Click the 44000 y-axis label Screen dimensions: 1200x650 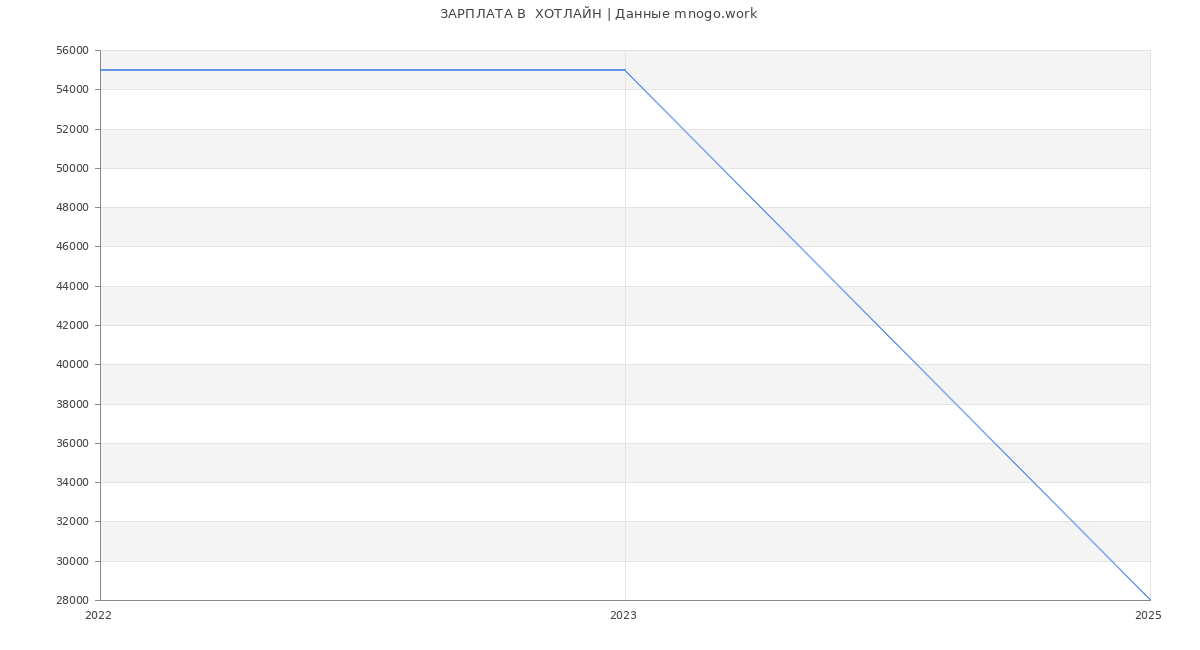pos(73,286)
